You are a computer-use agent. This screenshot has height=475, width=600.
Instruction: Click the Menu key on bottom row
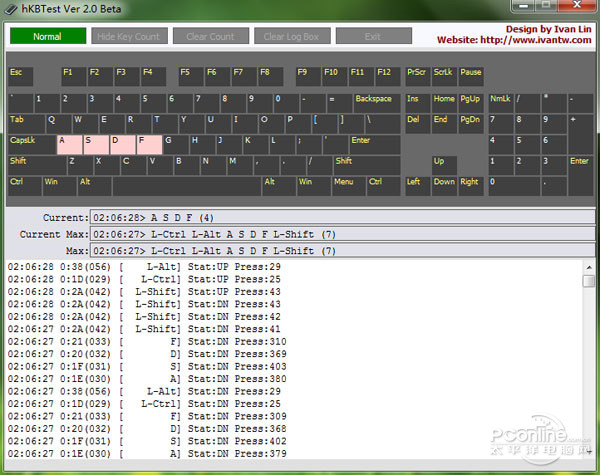[347, 186]
